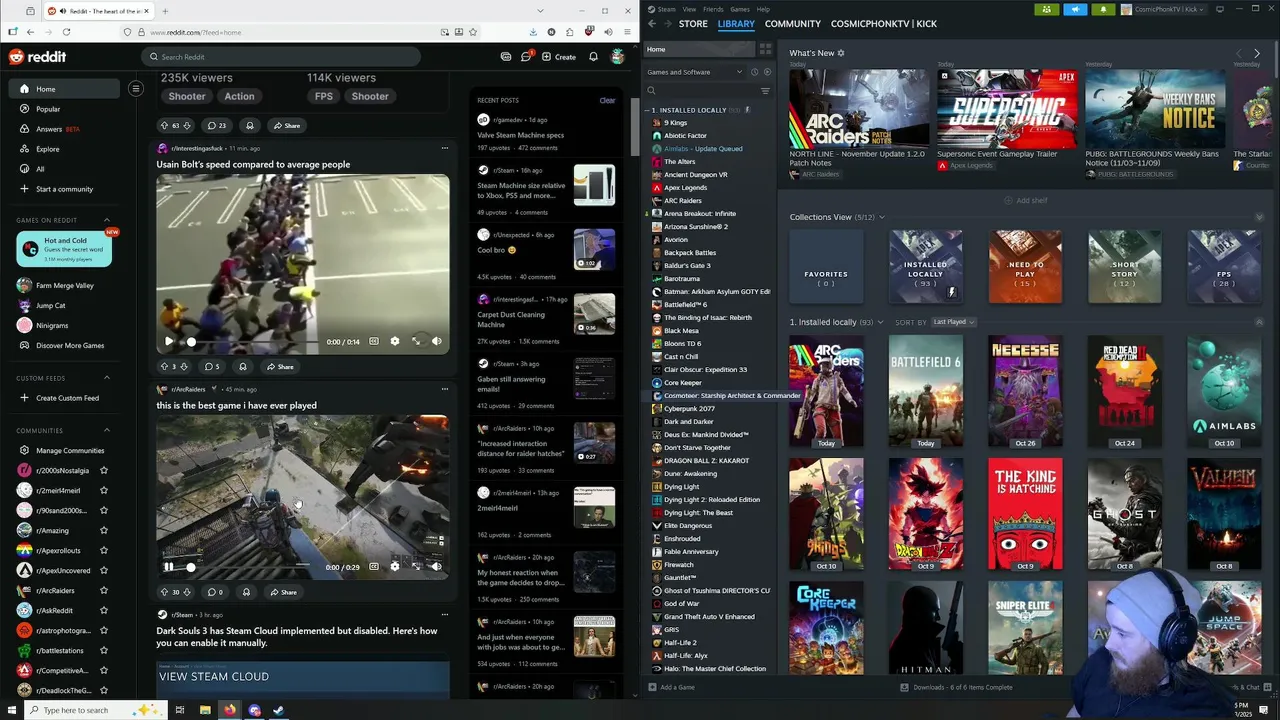This screenshot has height=720, width=1280.
Task: Collapse Games on Reddit section
Action: pyautogui.click(x=107, y=220)
